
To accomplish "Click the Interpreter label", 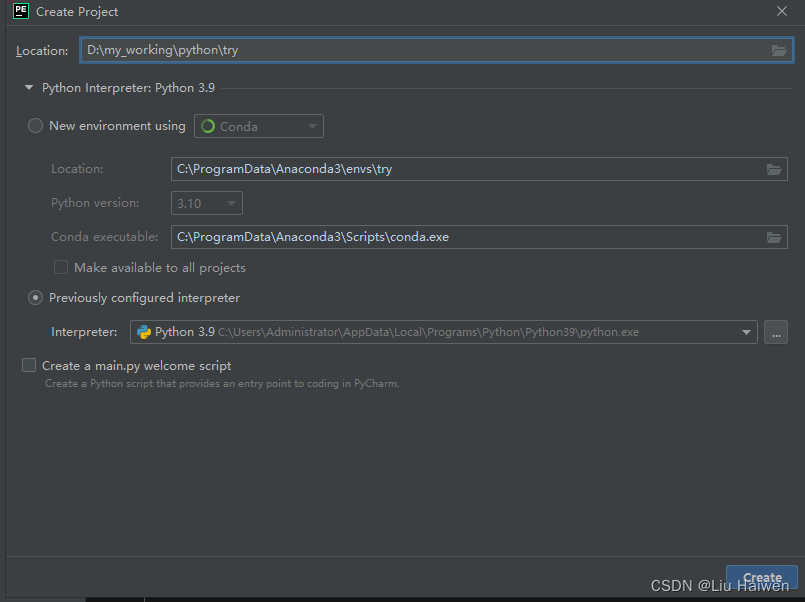I will pos(84,332).
